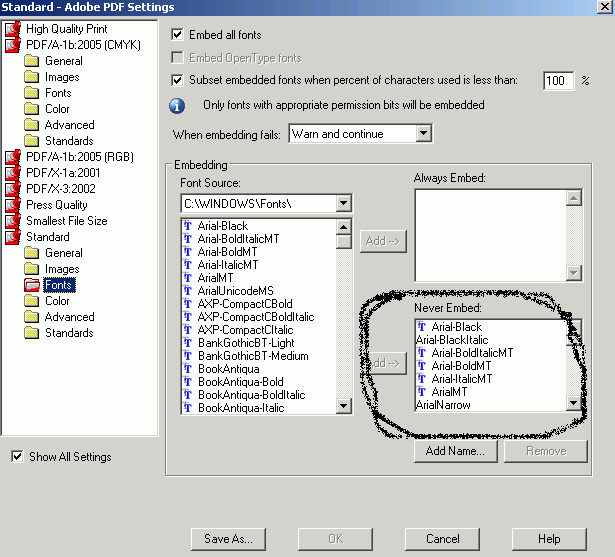Click the Color folder icon under Standard
Viewport: 615px width, 557px height.
coord(31,301)
